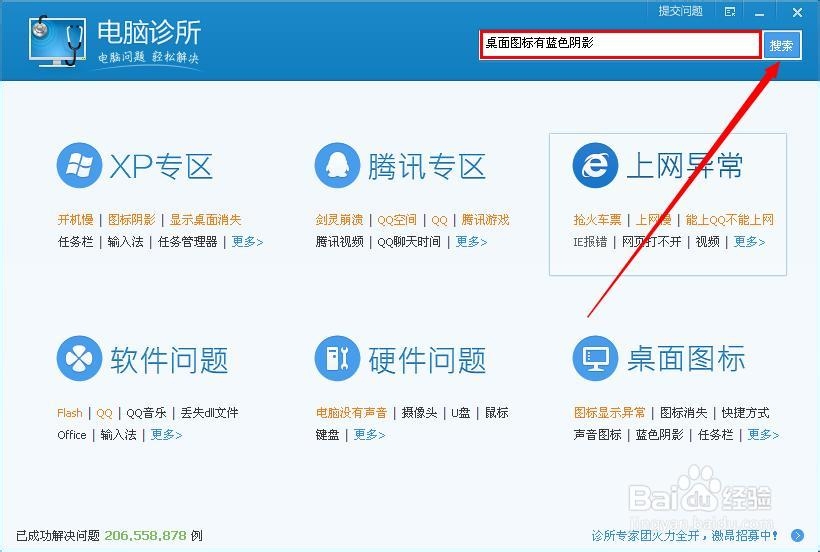Select the 网页打不开 link
820x552 pixels.
coord(652,242)
